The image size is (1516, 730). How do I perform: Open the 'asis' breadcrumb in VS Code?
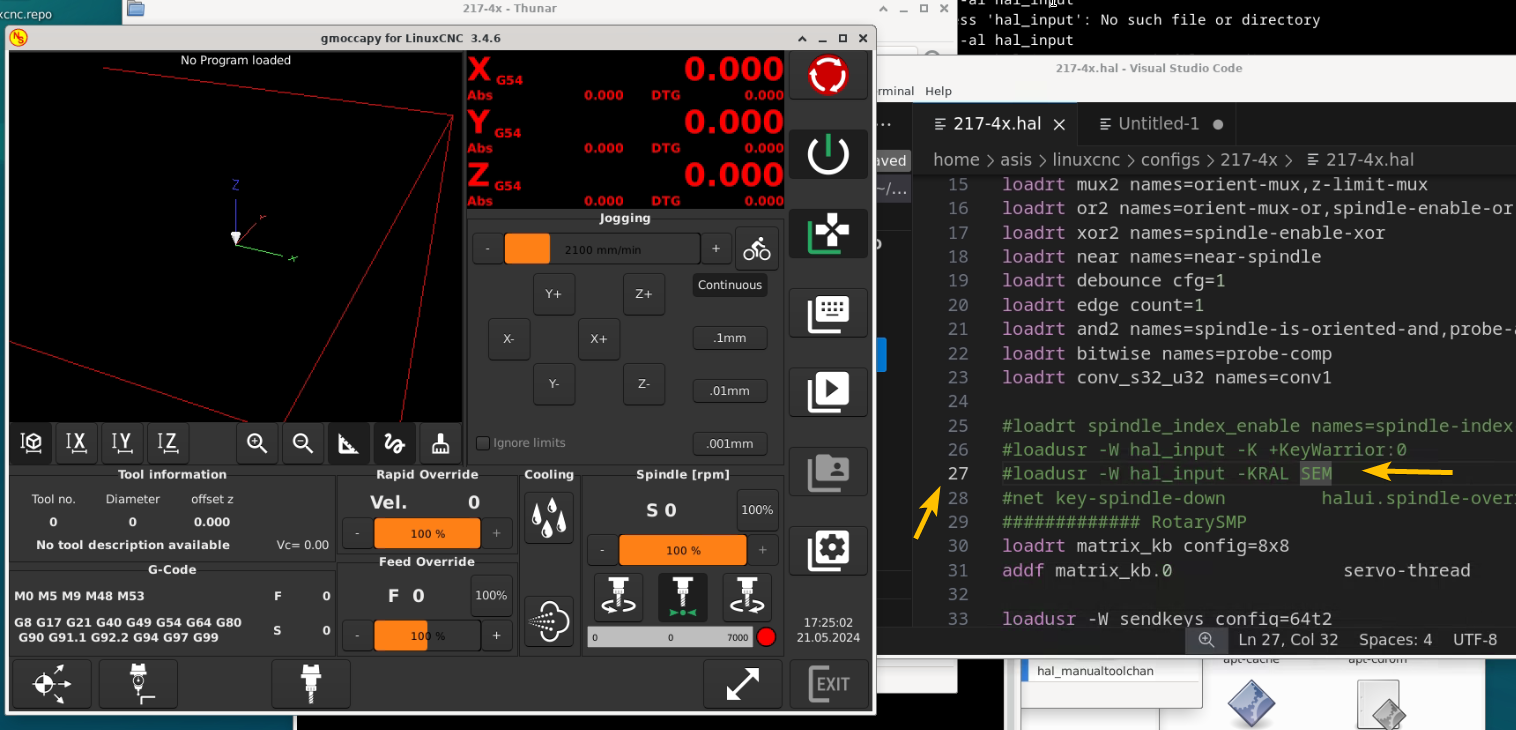1015,160
